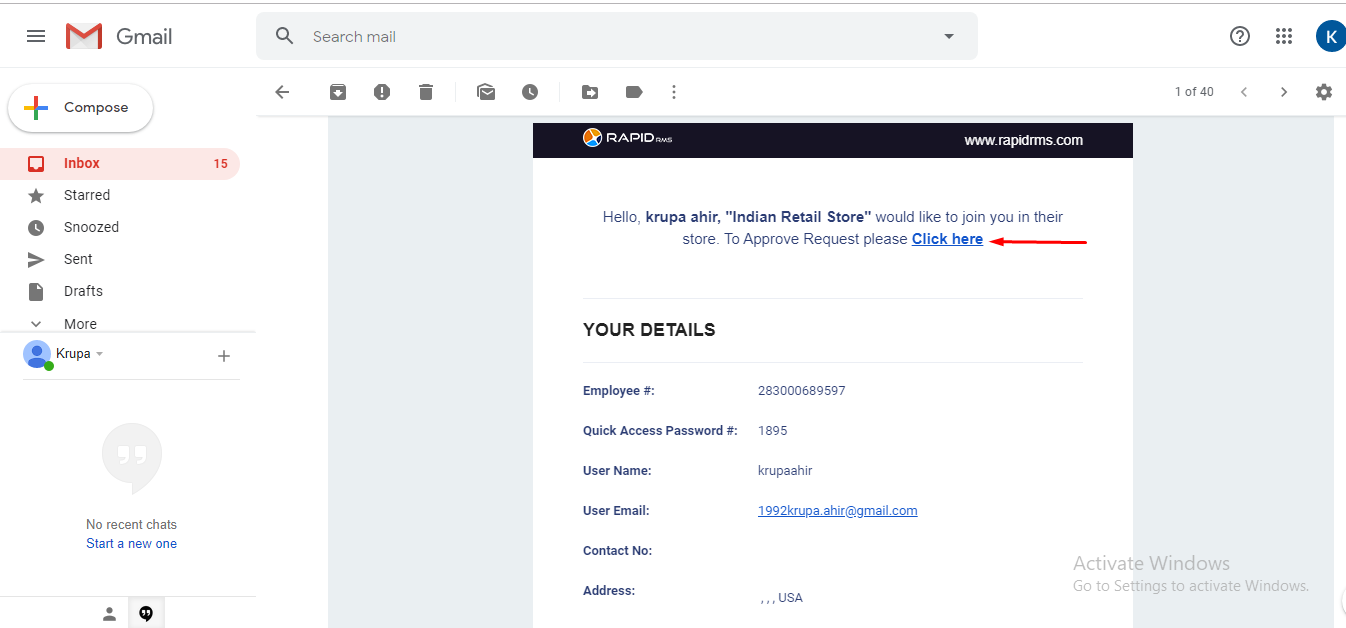This screenshot has height=628, width=1346.
Task: Open the Help support icon
Action: click(1240, 36)
